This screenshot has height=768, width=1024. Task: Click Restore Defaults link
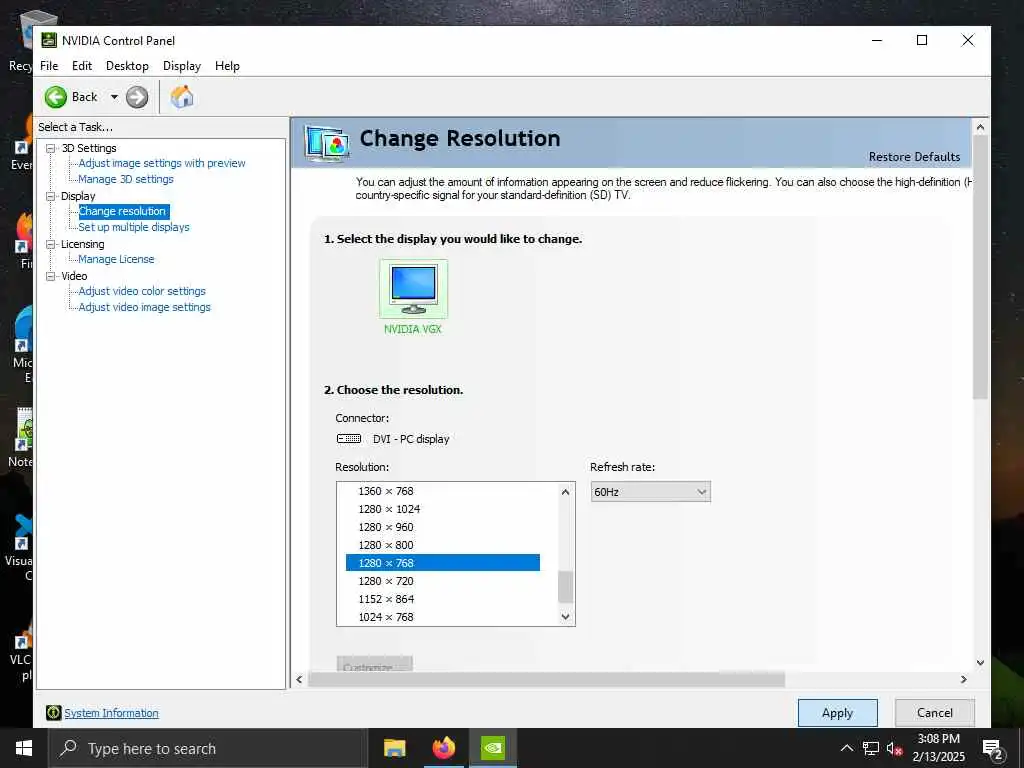pos(914,157)
